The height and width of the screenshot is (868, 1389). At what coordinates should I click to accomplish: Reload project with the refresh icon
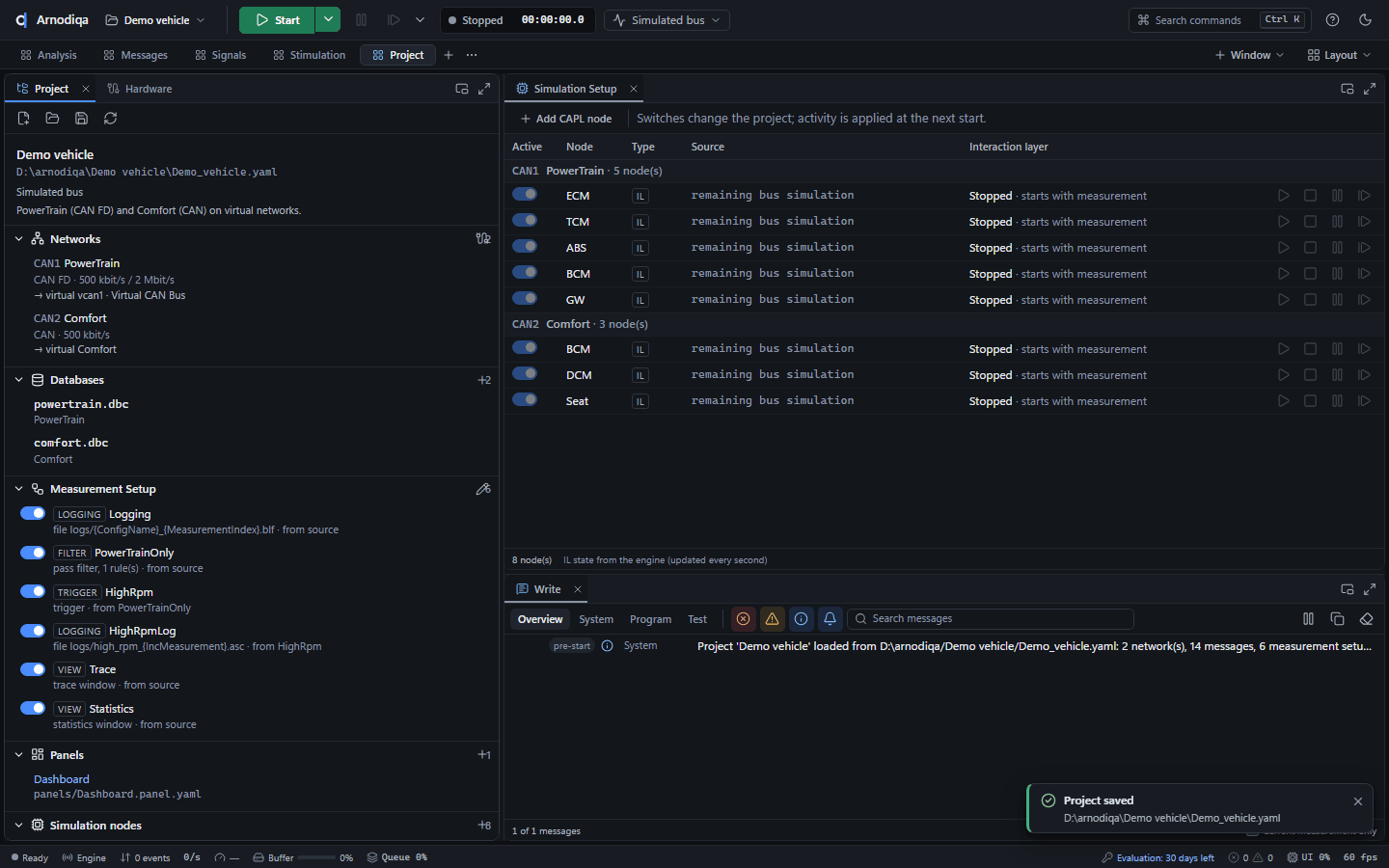111,118
